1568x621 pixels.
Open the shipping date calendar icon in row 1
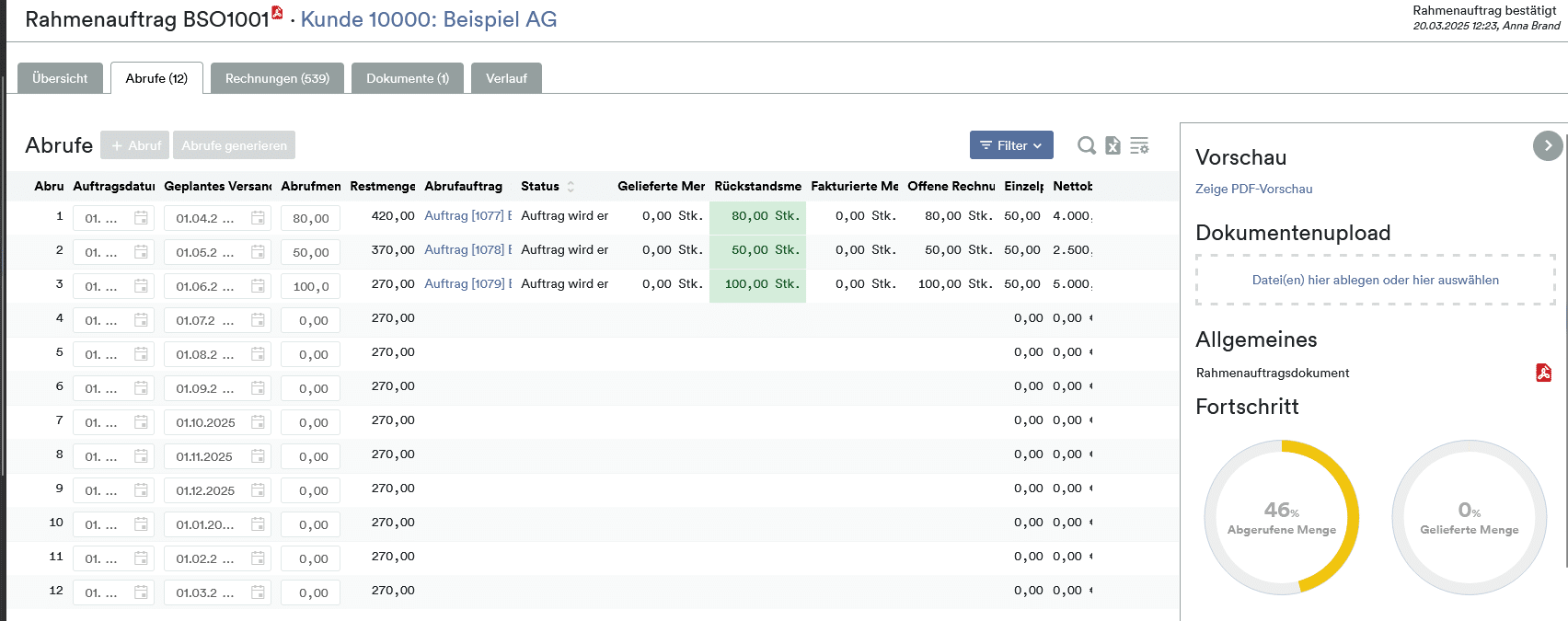[x=258, y=218]
